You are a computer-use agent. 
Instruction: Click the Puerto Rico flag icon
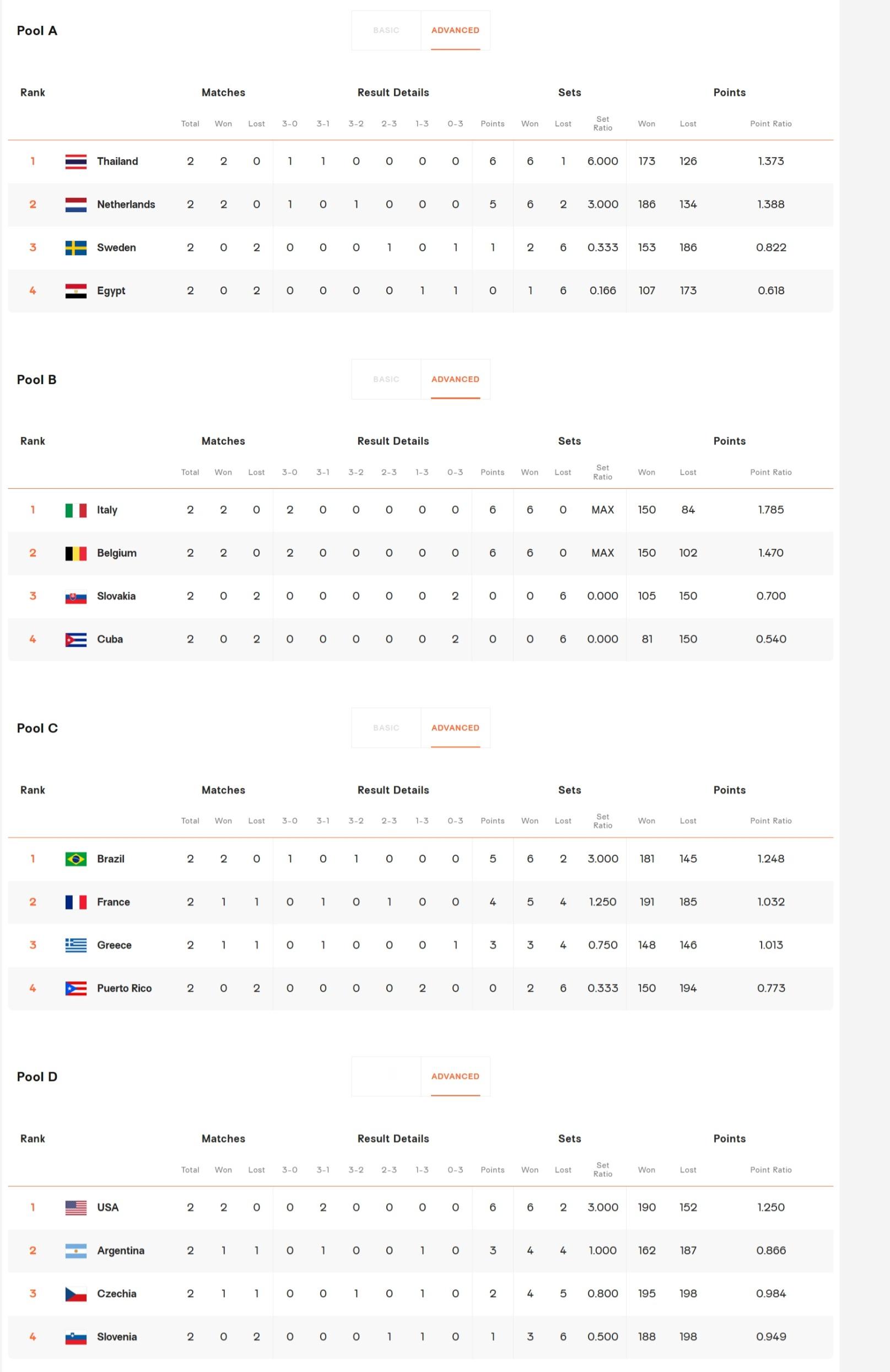(76, 989)
